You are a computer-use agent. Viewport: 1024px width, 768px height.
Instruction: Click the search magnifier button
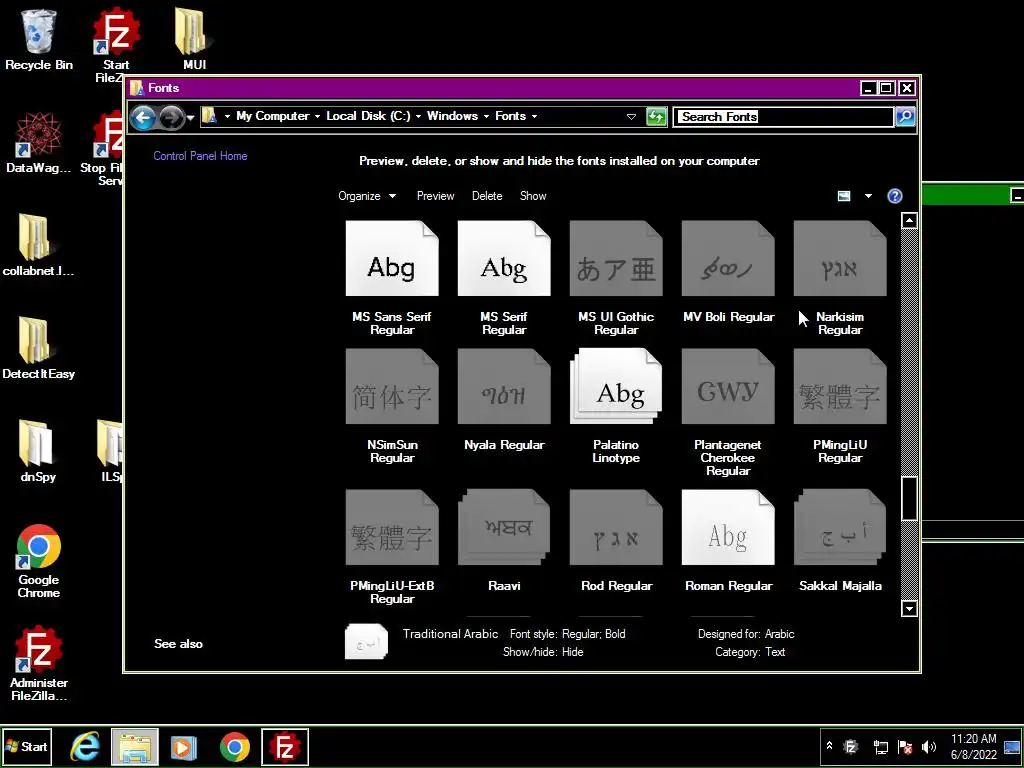(x=905, y=117)
